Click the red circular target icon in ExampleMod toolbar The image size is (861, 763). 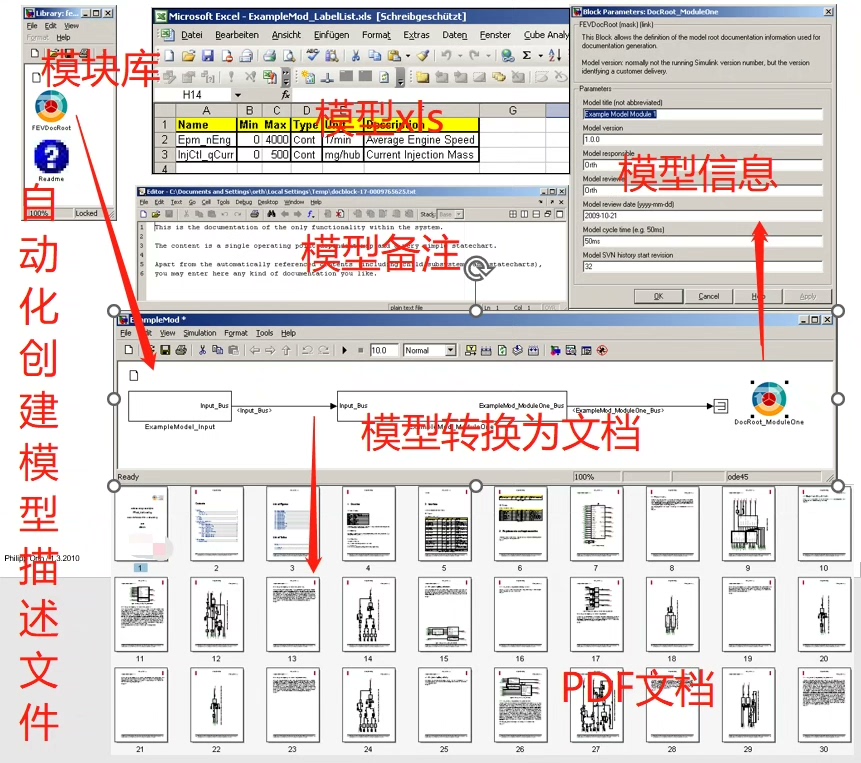[602, 350]
